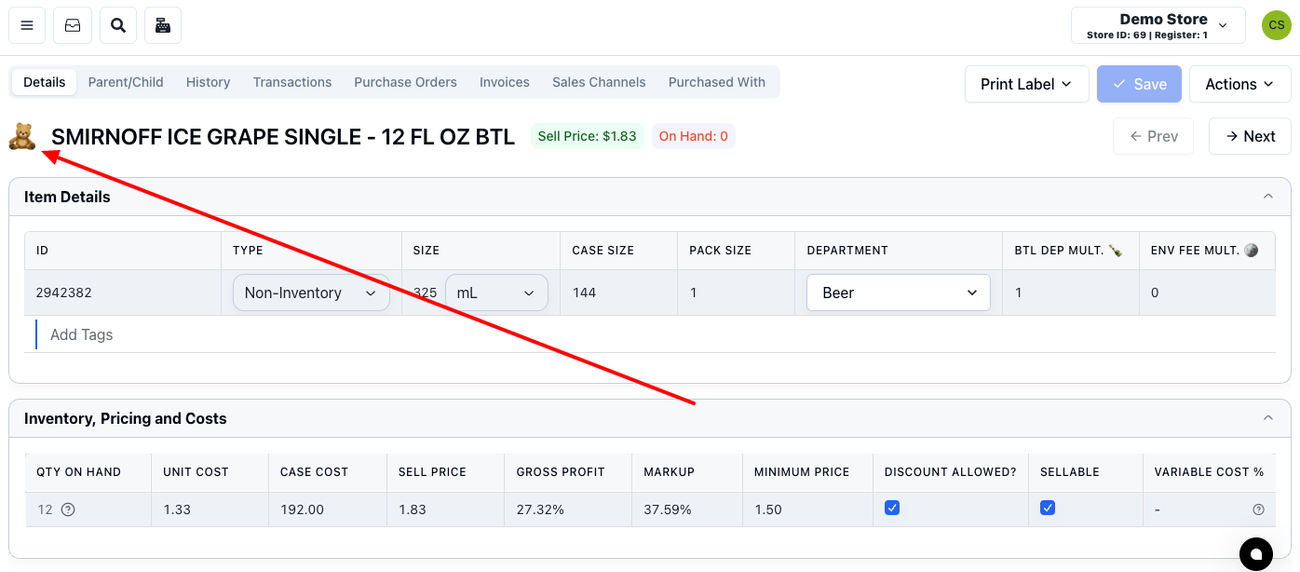Viewport: 1300px width, 572px height.
Task: Open the Transactions tab
Action: [292, 82]
